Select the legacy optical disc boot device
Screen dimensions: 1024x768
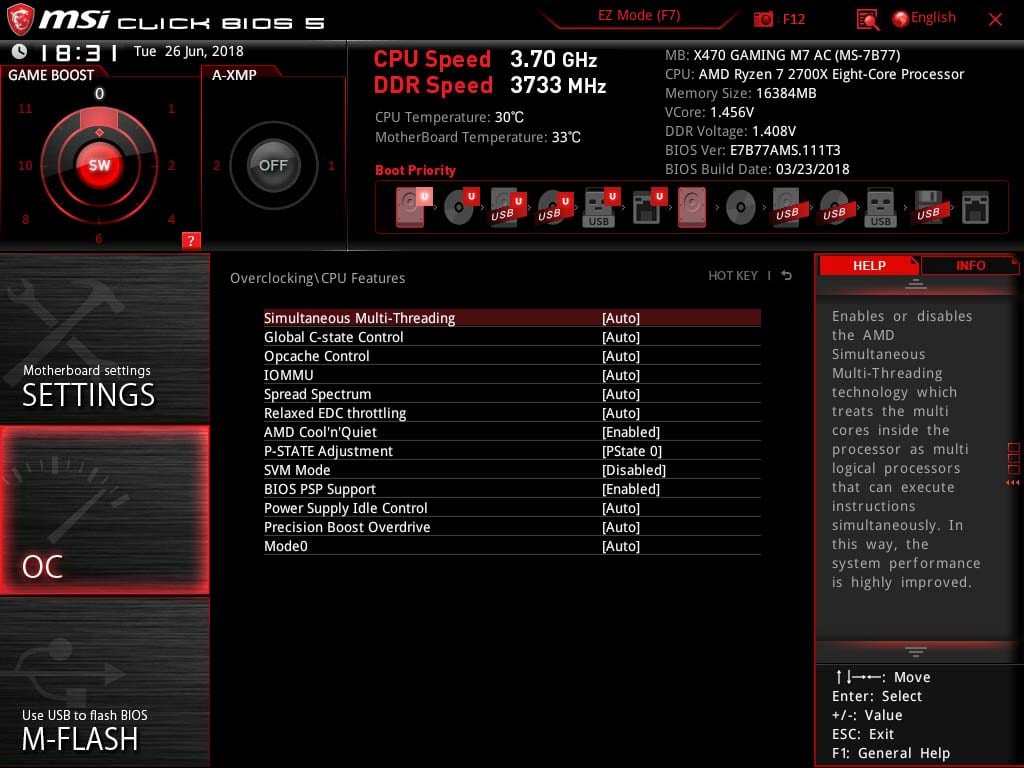coord(741,208)
